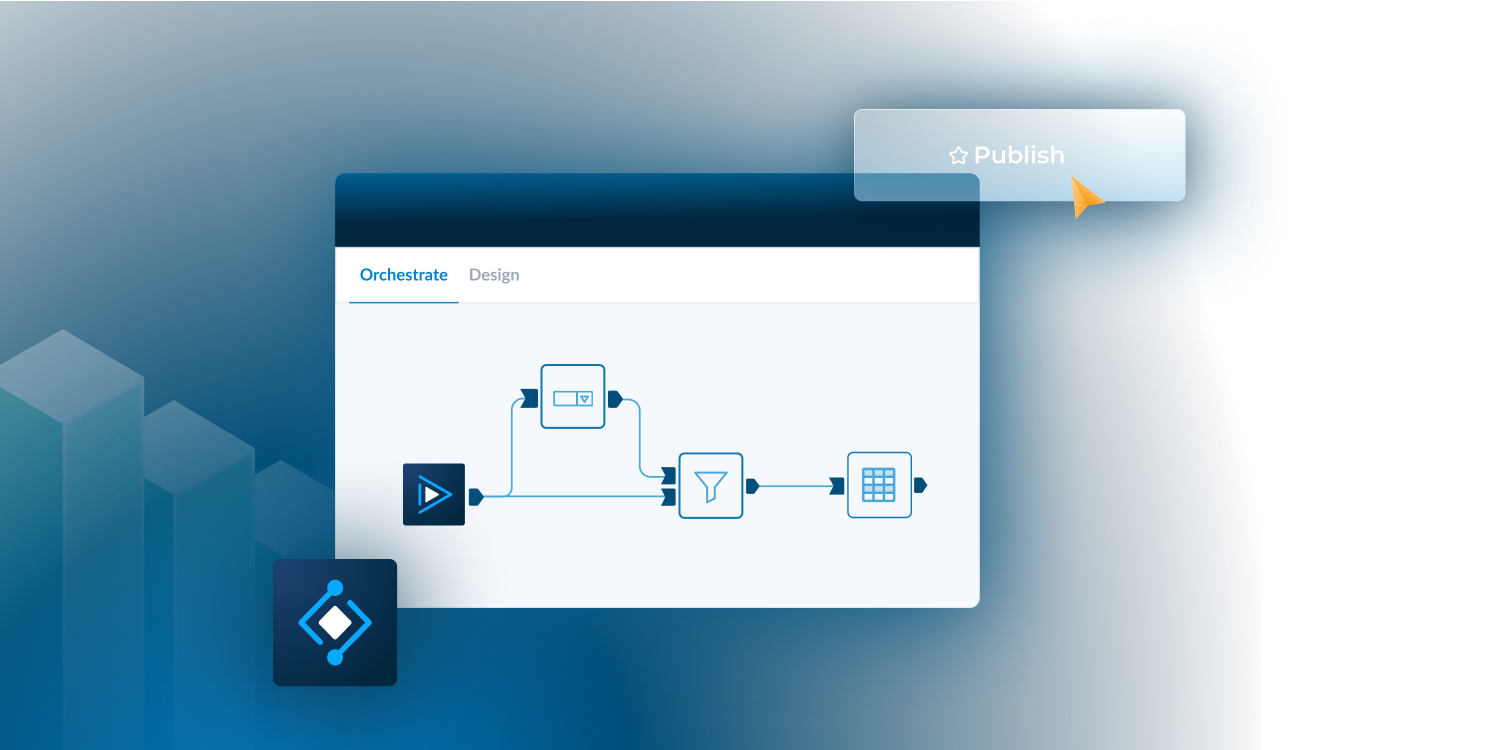
Task: Select the table grid node
Action: point(879,485)
